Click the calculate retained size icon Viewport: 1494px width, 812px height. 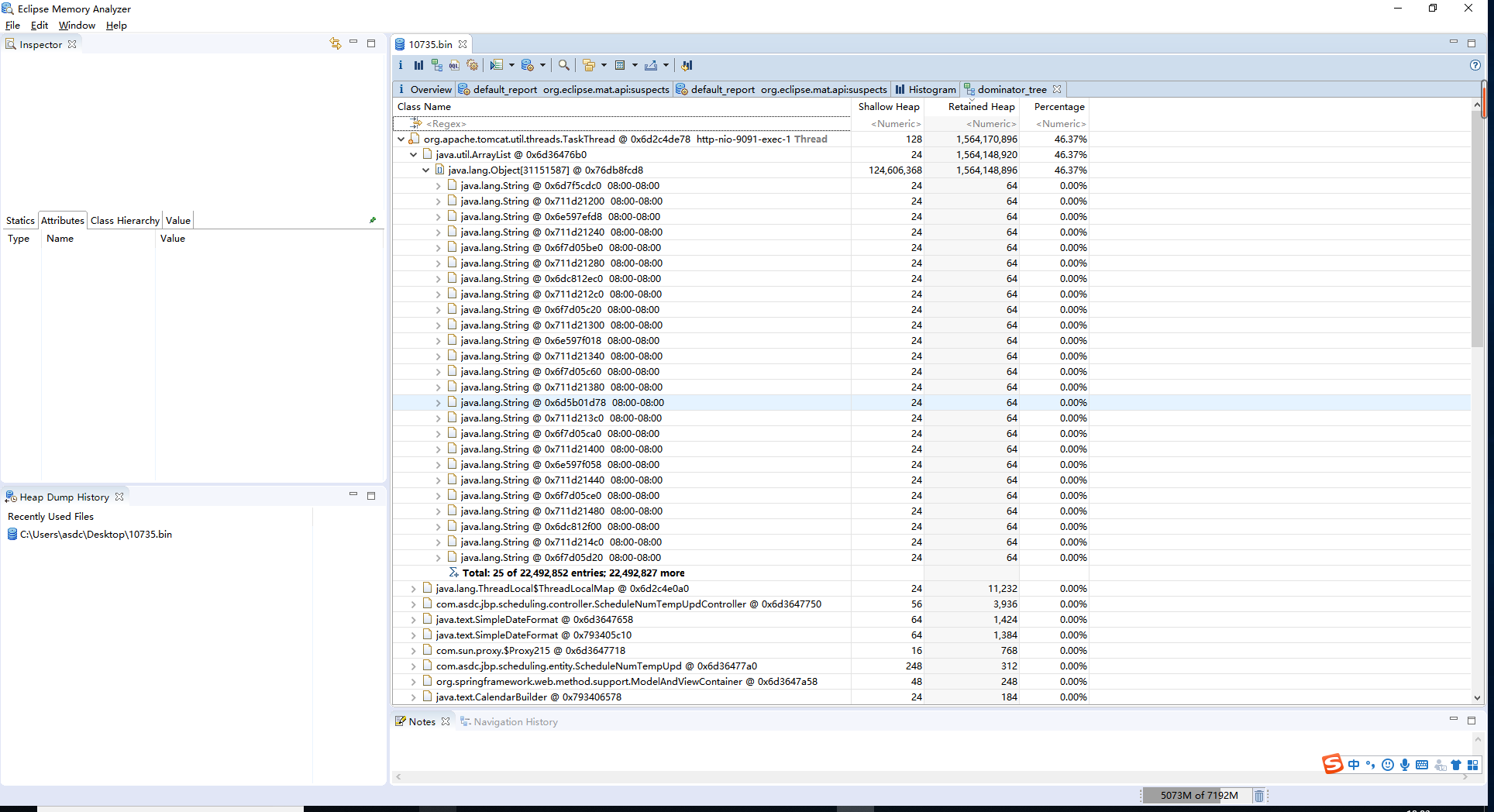point(620,65)
